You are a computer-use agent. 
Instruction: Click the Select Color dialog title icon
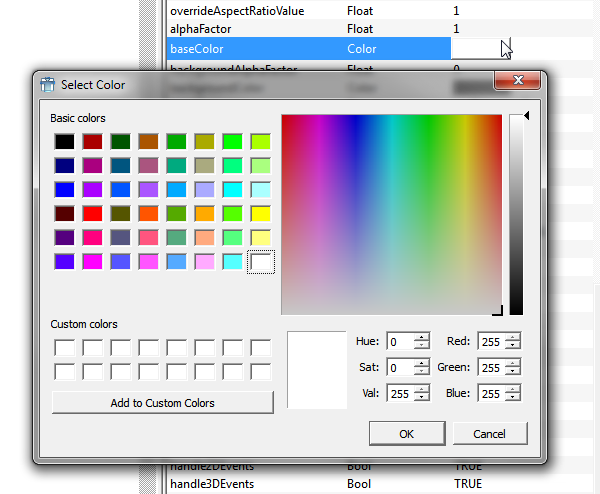coord(46,85)
